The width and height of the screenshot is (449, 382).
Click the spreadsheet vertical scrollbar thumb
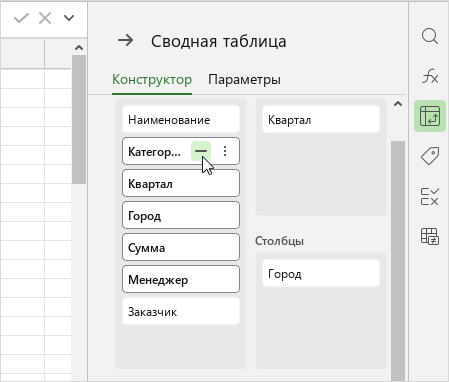pyautogui.click(x=79, y=119)
